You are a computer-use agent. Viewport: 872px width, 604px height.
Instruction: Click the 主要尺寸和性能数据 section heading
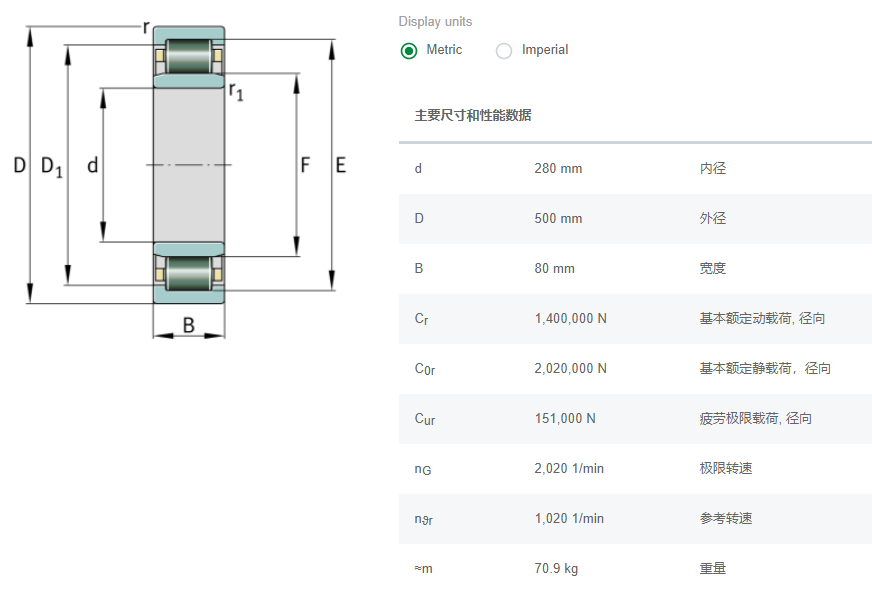click(x=473, y=115)
